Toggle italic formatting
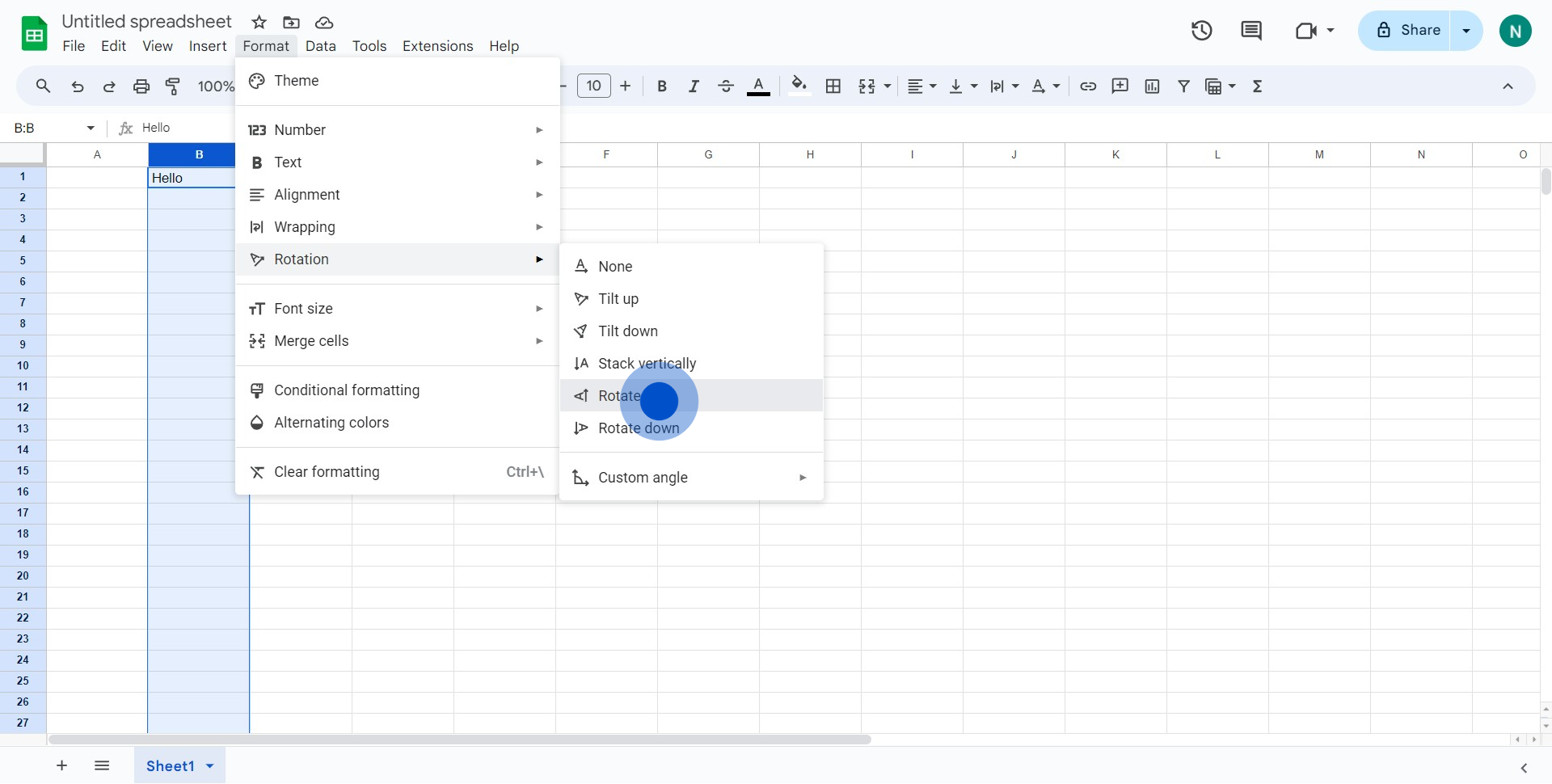 (x=694, y=86)
